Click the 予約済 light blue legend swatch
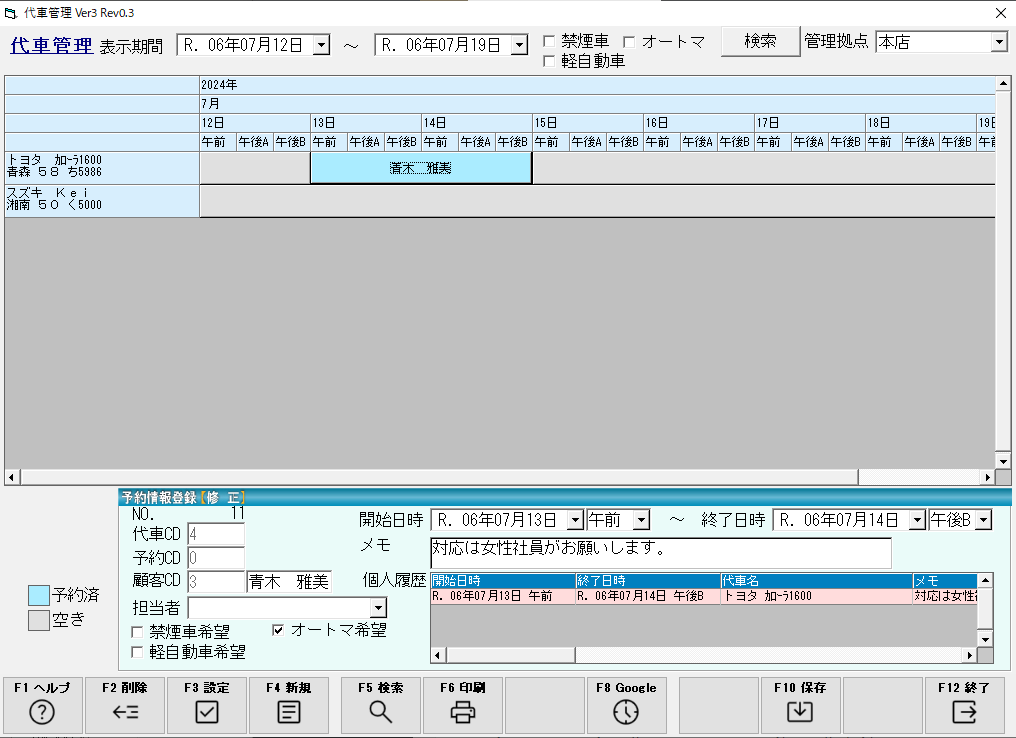The height and width of the screenshot is (738, 1016). coord(38,595)
